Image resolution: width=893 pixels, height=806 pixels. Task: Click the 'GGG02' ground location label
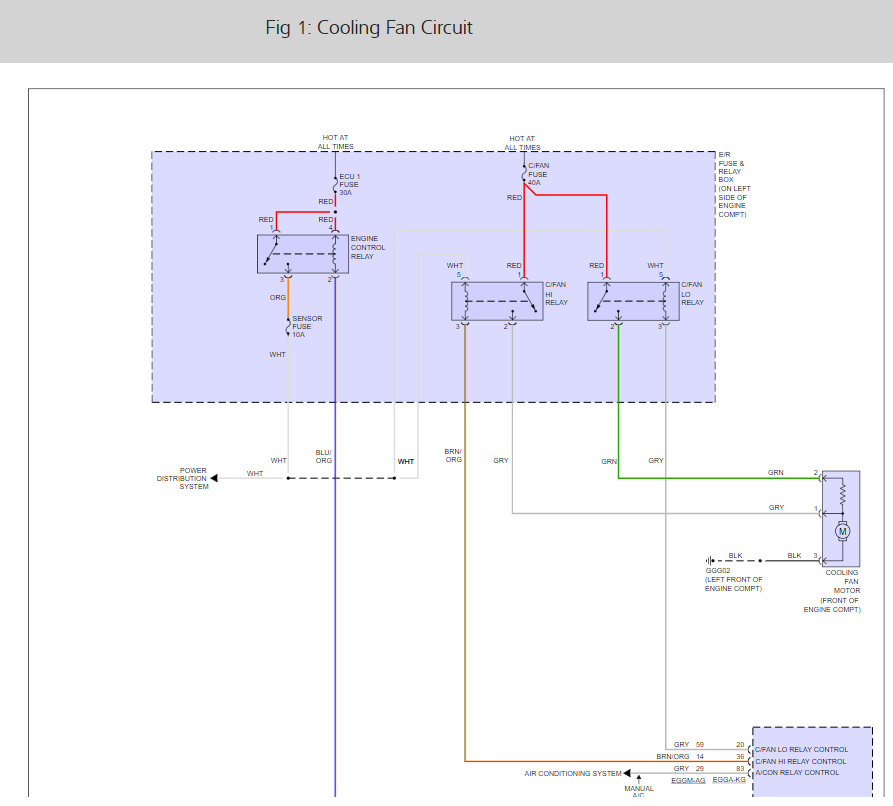tap(718, 570)
